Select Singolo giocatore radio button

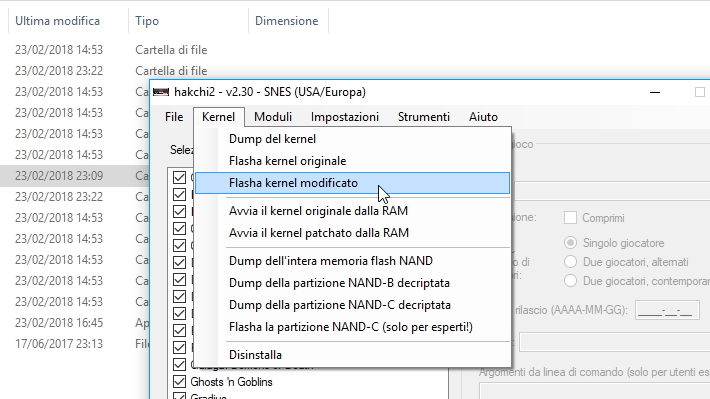click(570, 243)
